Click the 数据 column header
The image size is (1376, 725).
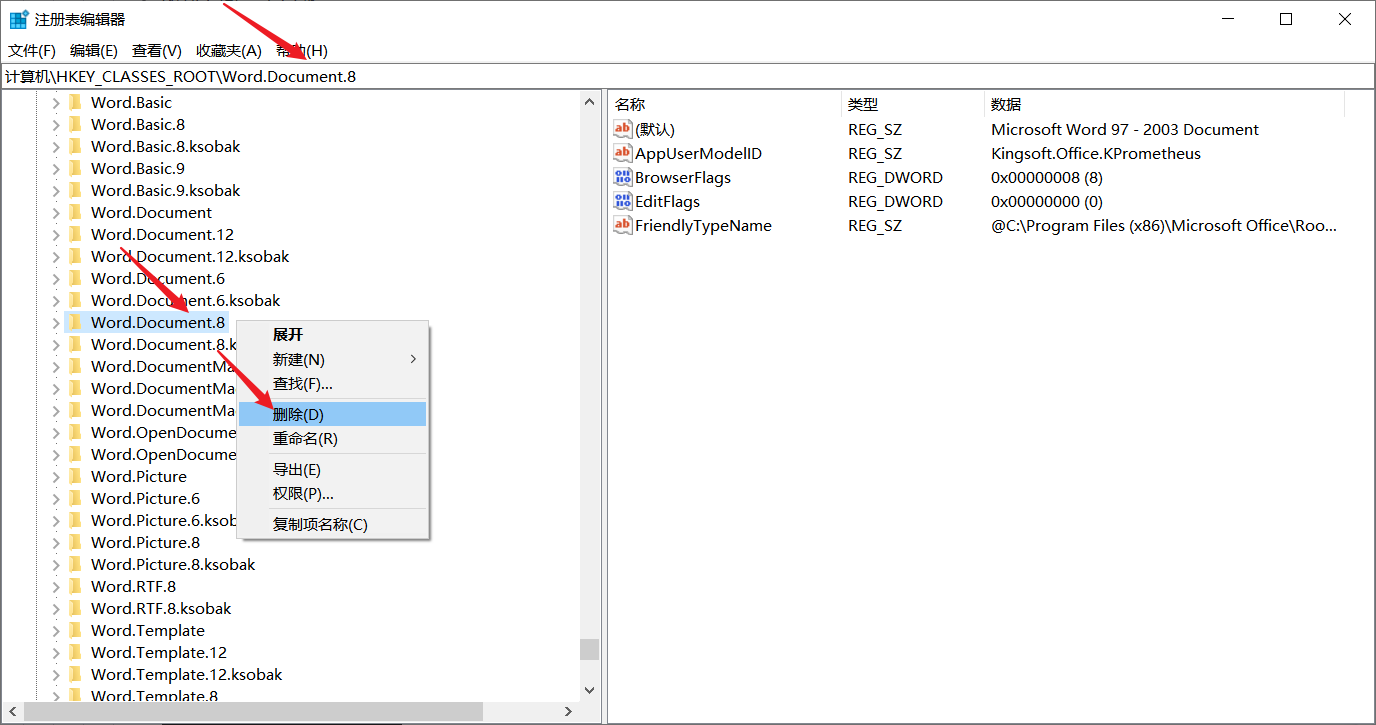click(1164, 104)
